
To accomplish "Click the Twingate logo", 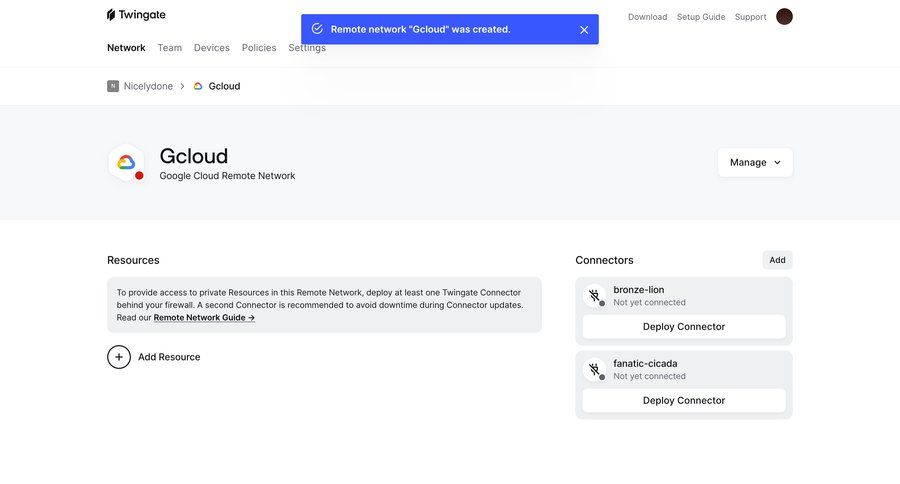I will (x=136, y=15).
